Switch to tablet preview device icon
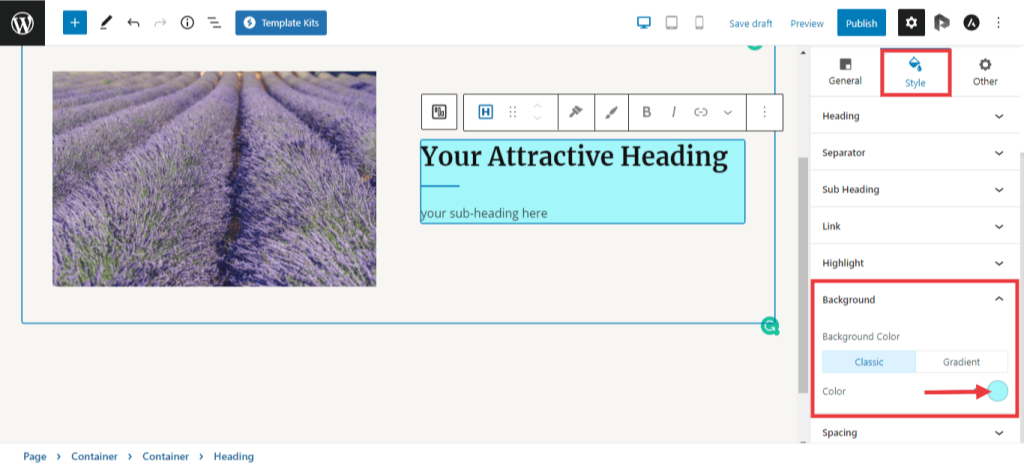This screenshot has height=469, width=1024. point(672,23)
